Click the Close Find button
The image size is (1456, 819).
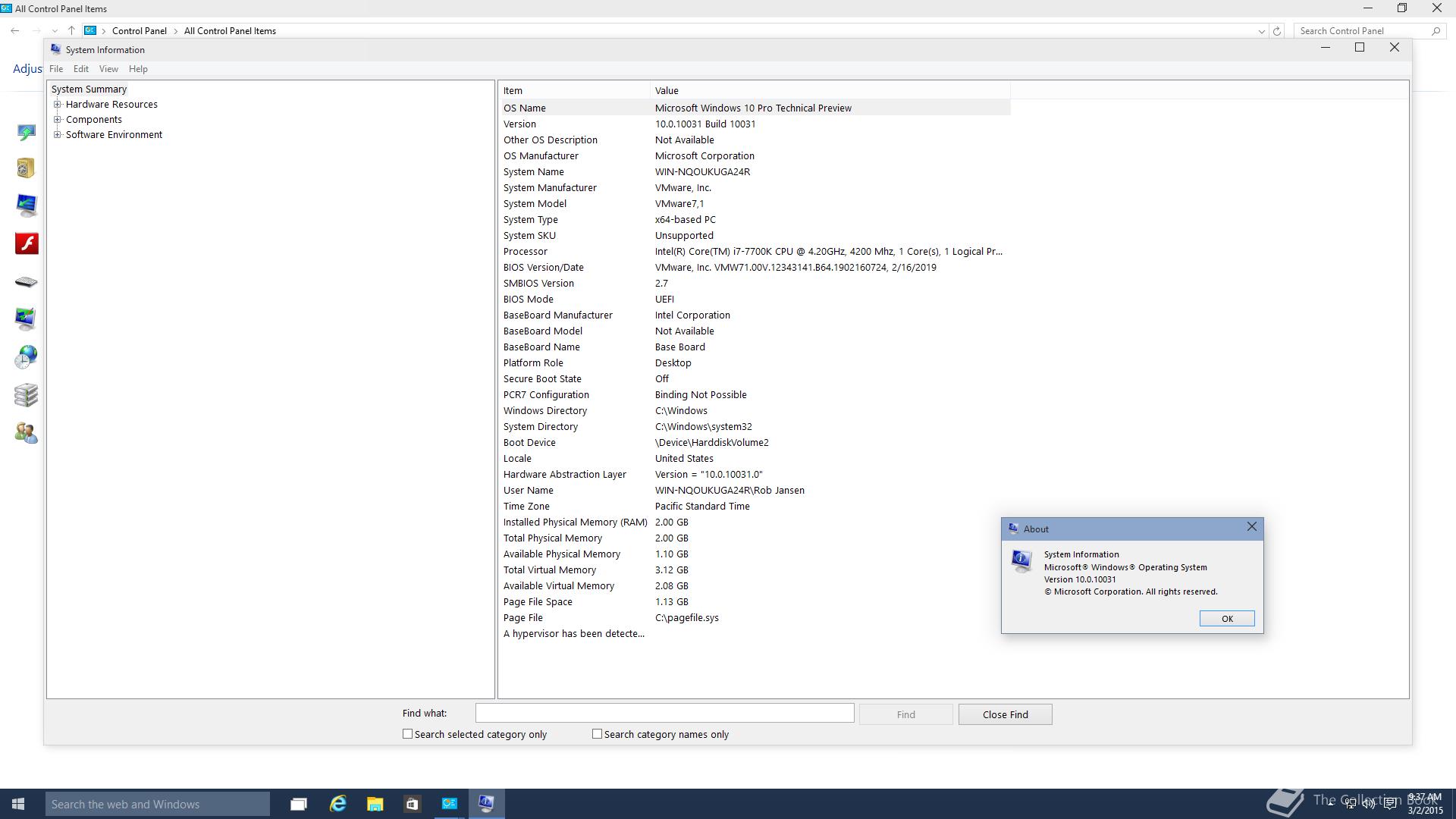click(x=1005, y=714)
